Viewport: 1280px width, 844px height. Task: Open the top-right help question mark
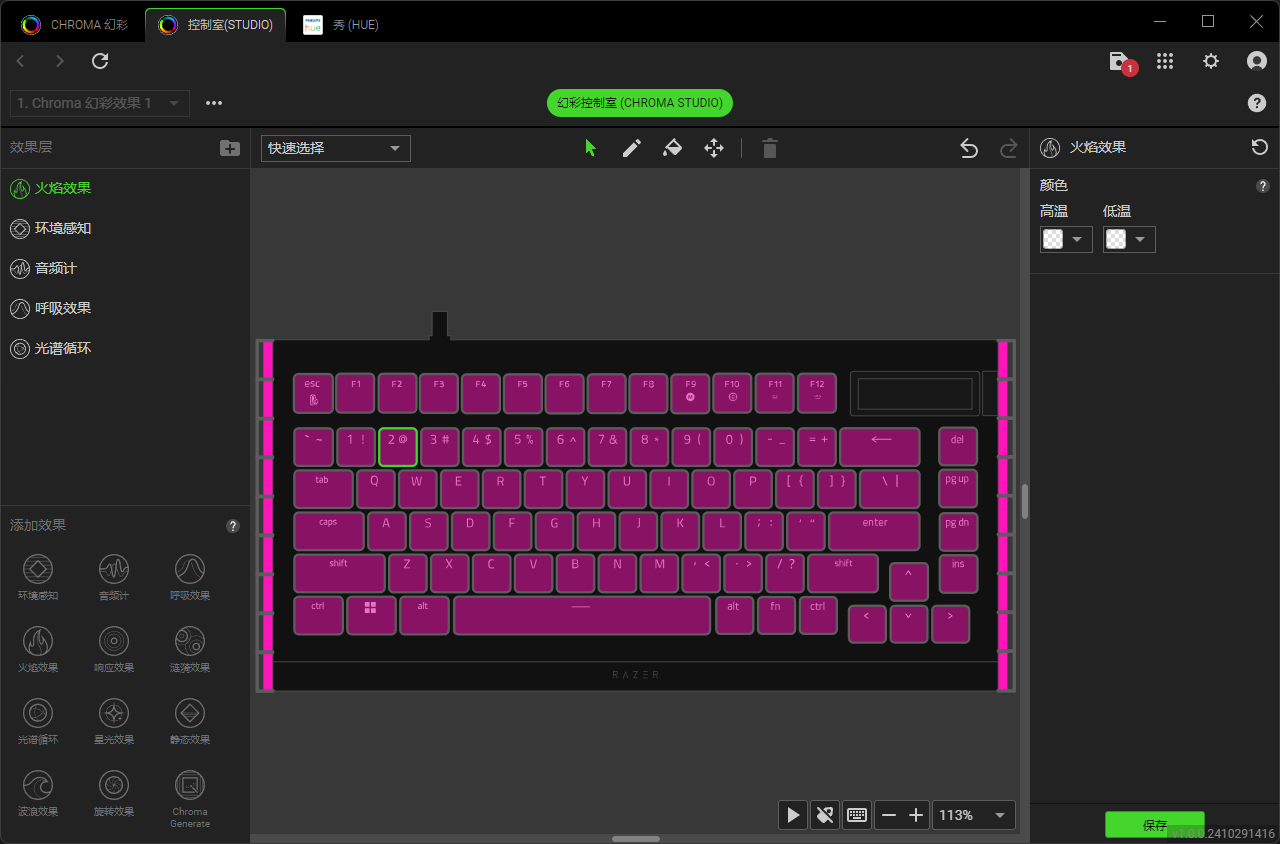point(1257,103)
